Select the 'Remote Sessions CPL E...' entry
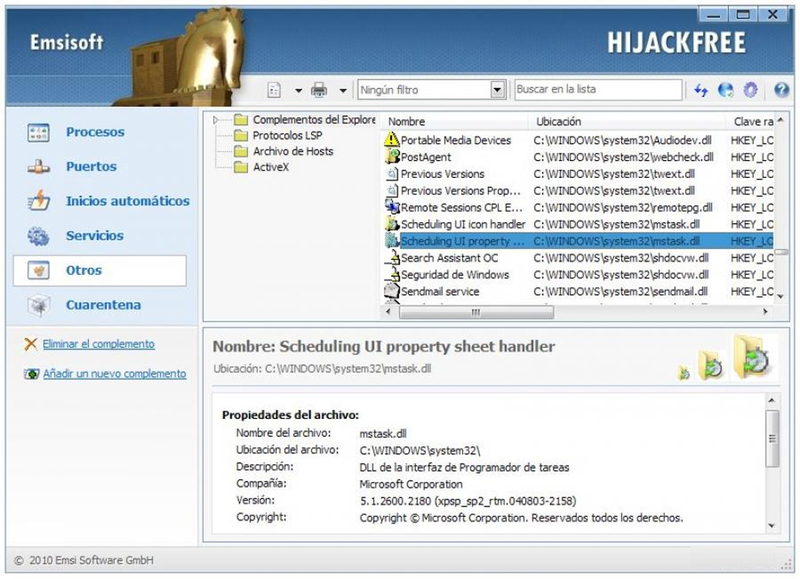The image size is (800, 579). tap(578, 208)
